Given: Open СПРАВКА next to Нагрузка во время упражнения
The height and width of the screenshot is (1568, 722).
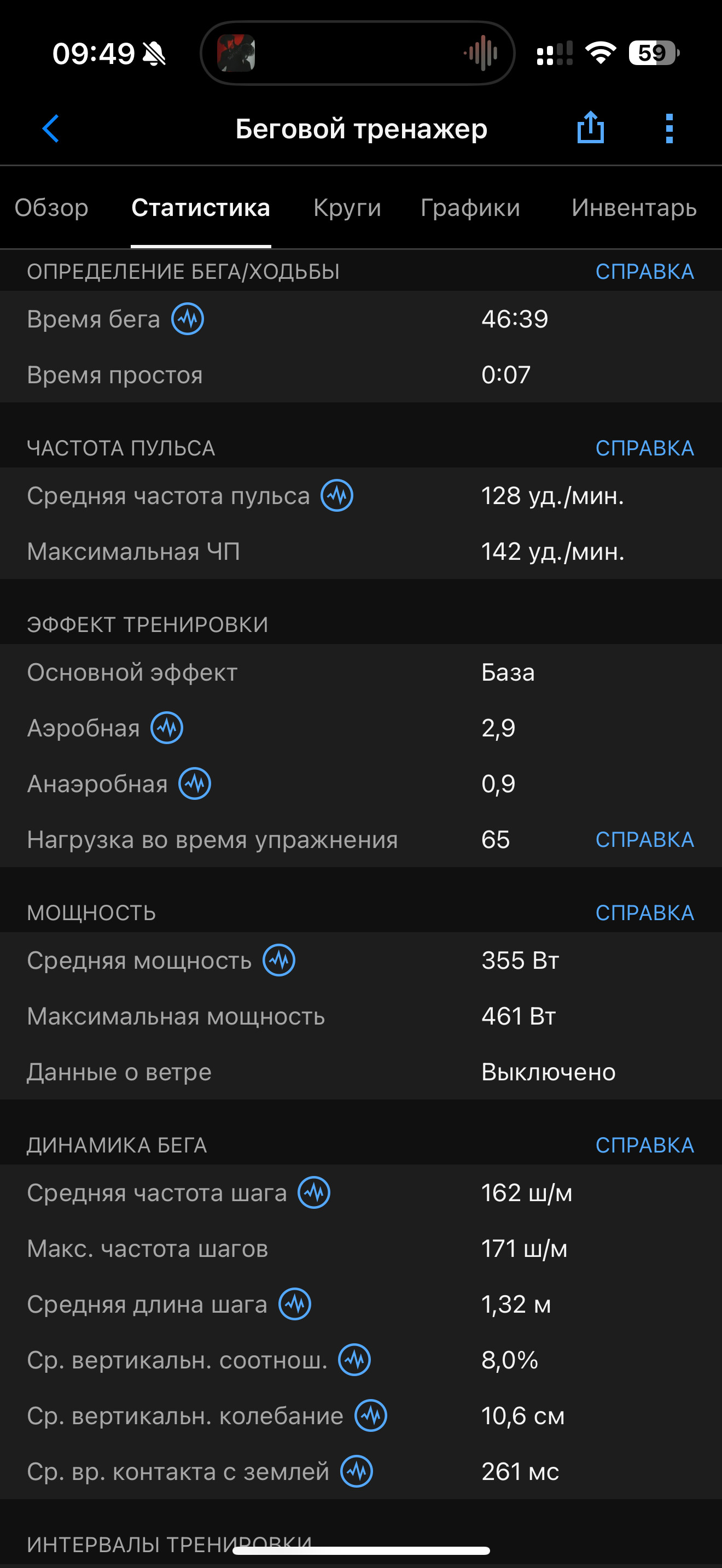Looking at the screenshot, I should [x=645, y=839].
